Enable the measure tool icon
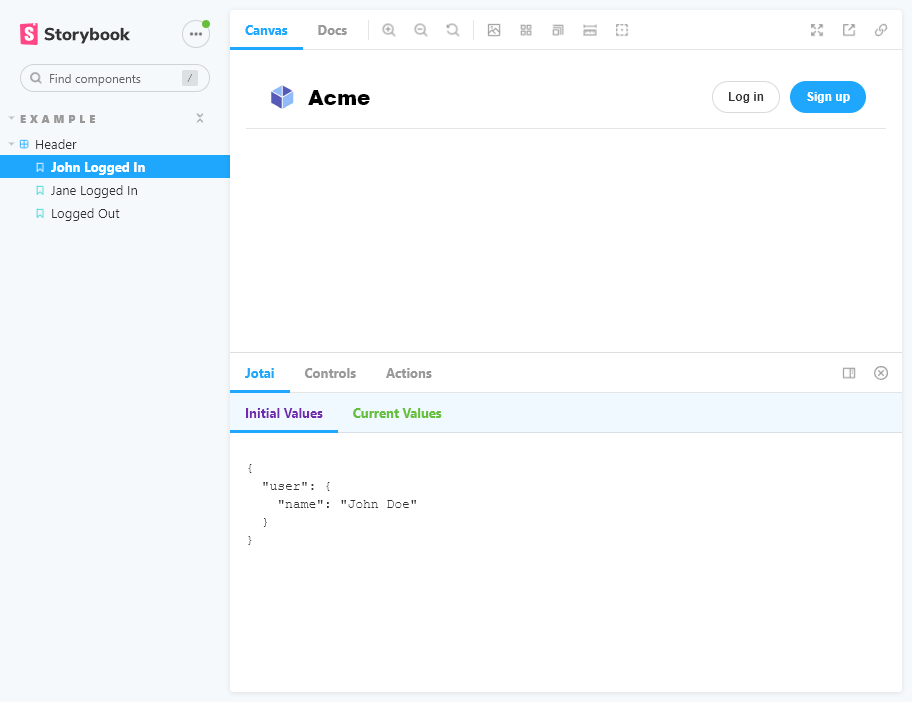 (x=589, y=30)
